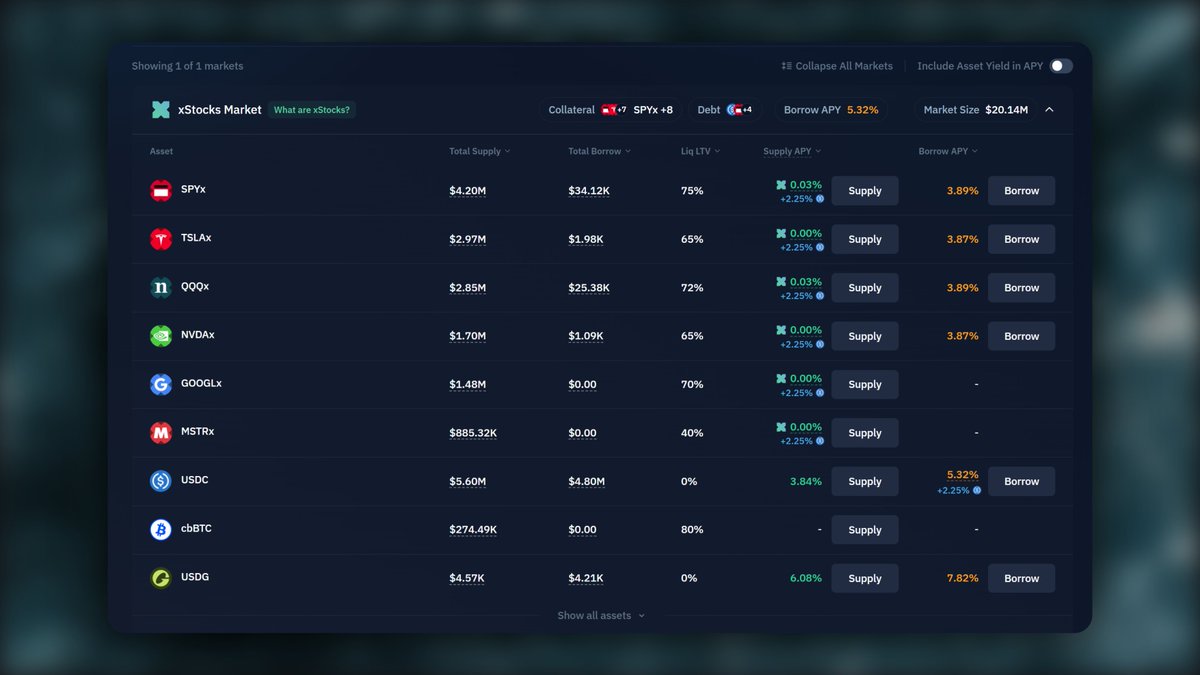Screen dimensions: 1200x675
Task: Click the TSLAx Tesla logo icon
Action: pos(161,239)
